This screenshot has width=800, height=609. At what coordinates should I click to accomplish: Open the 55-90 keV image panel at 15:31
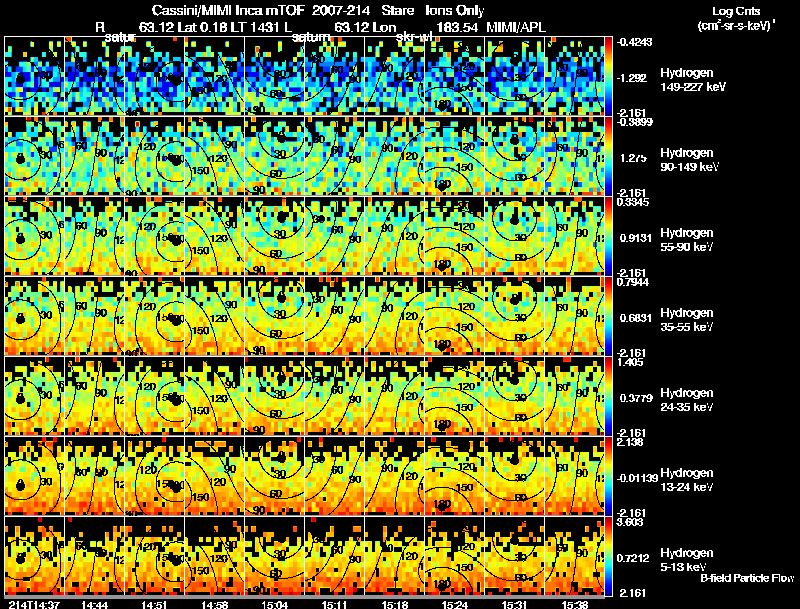tap(515, 236)
